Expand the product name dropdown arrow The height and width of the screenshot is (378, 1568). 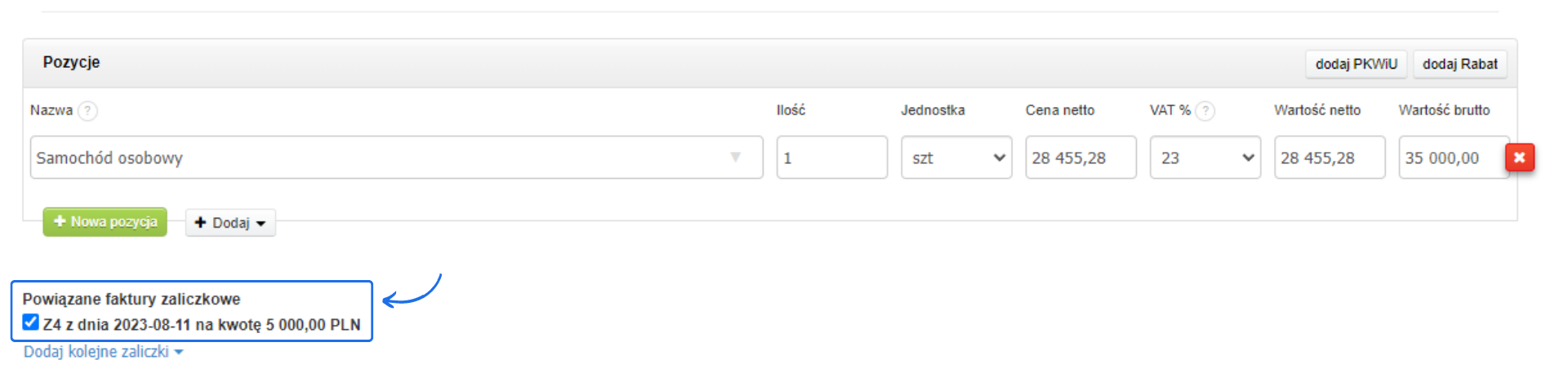[735, 157]
